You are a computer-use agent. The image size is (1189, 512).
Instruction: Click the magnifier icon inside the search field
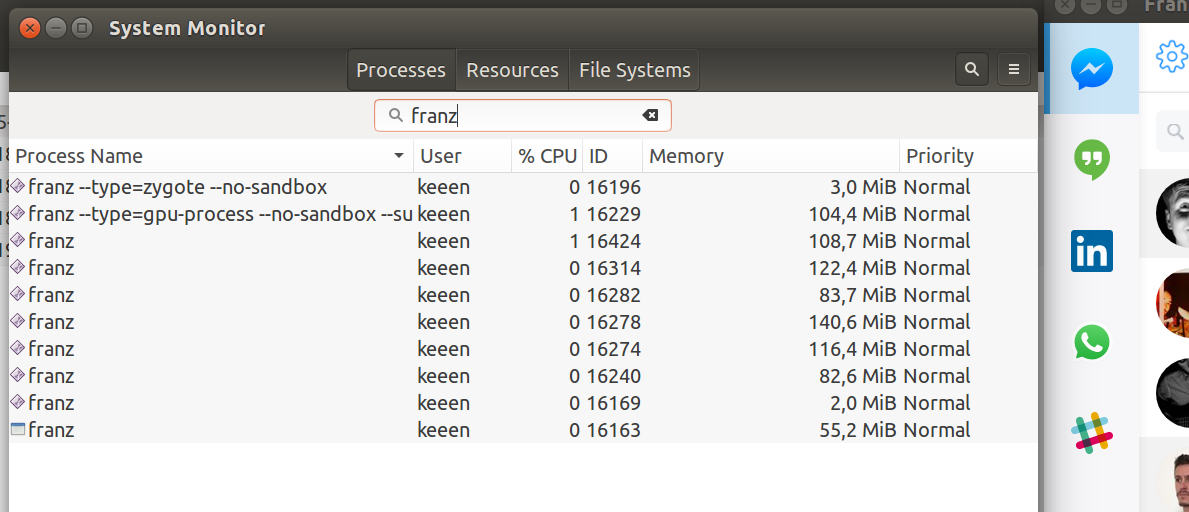(x=394, y=115)
